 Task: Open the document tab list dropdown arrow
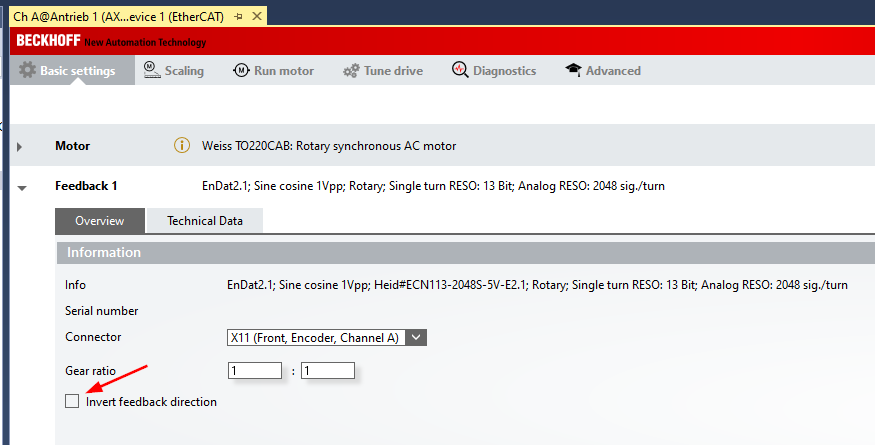coord(867,18)
